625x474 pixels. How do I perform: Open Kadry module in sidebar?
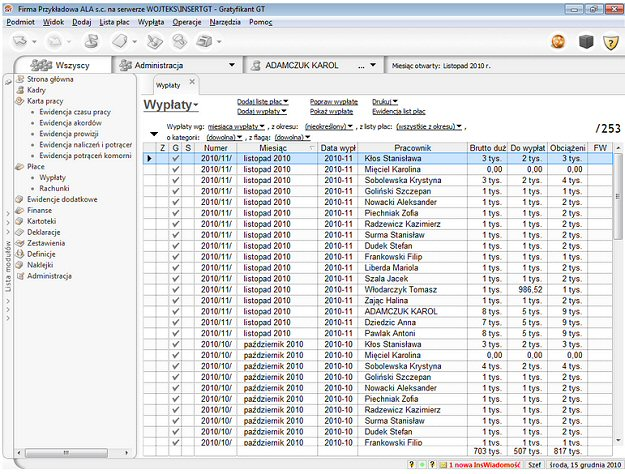(37, 90)
